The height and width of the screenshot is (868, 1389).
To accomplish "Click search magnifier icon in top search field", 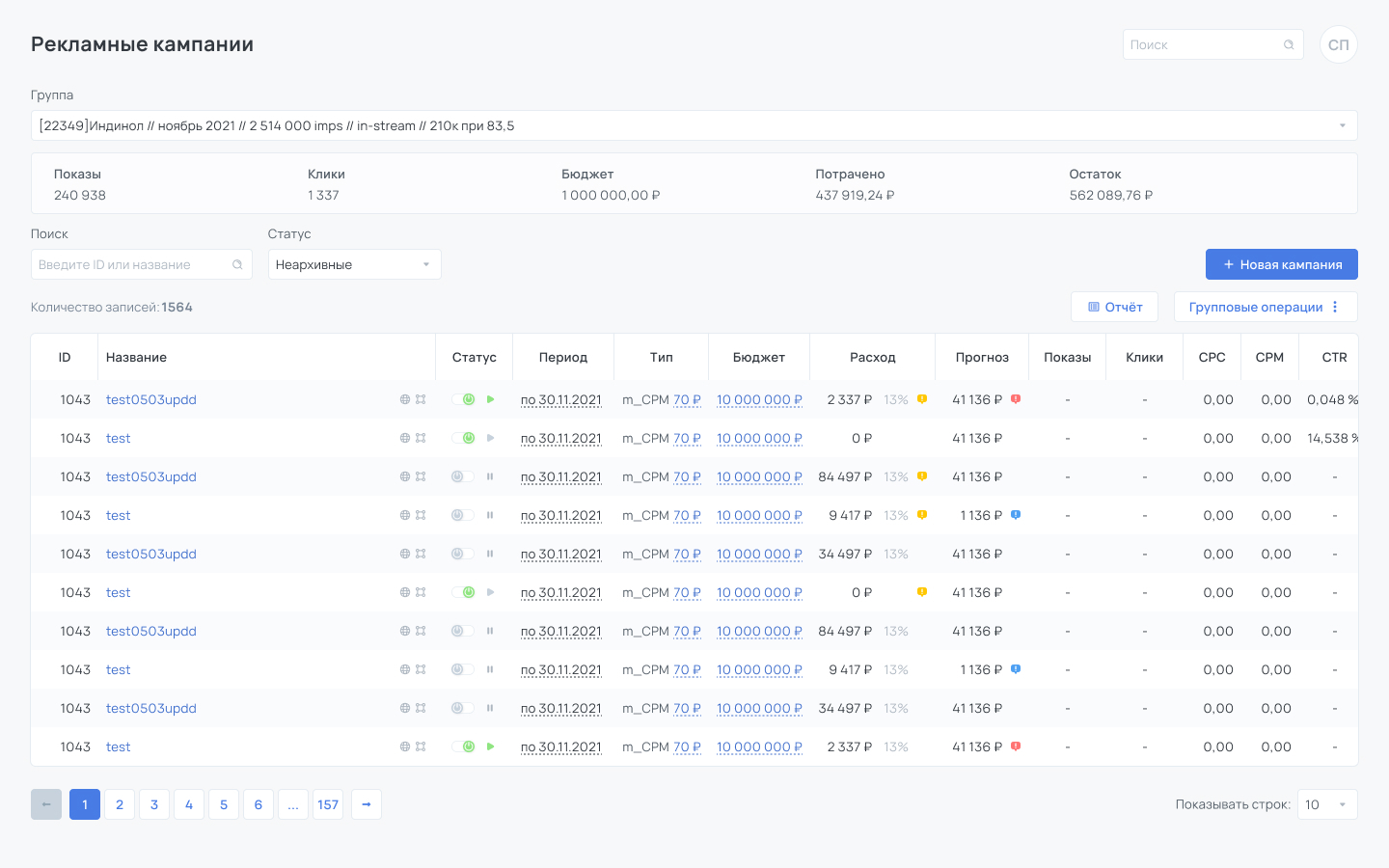I will click(x=1289, y=44).
